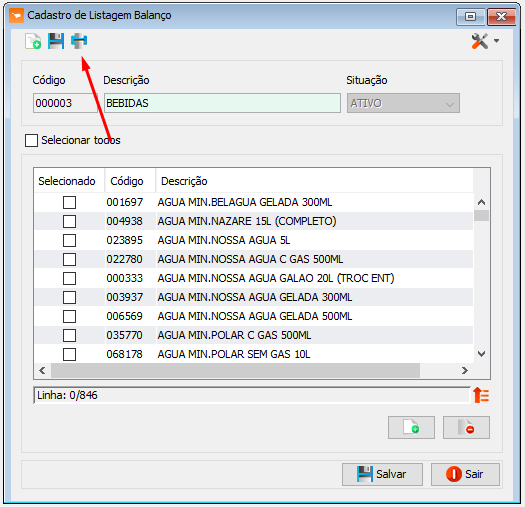The width and height of the screenshot is (525, 507).
Task: Open the Situação ATIVO dropdown
Action: 403,103
